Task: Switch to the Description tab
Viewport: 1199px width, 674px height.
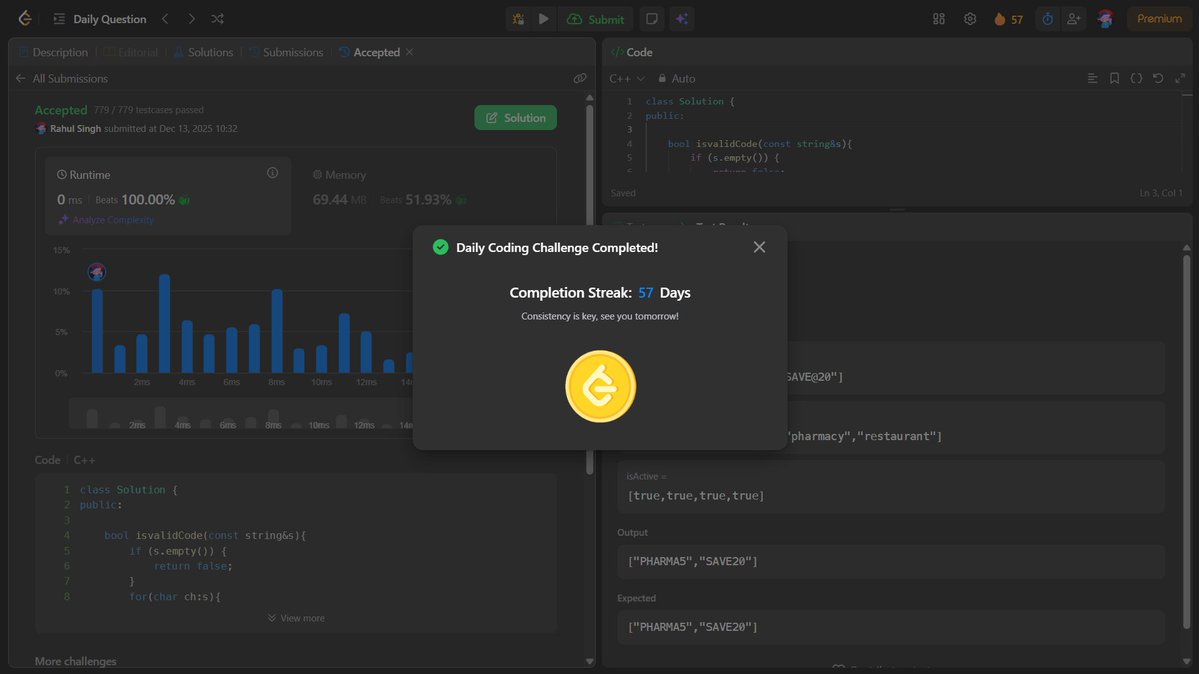Action: click(53, 52)
